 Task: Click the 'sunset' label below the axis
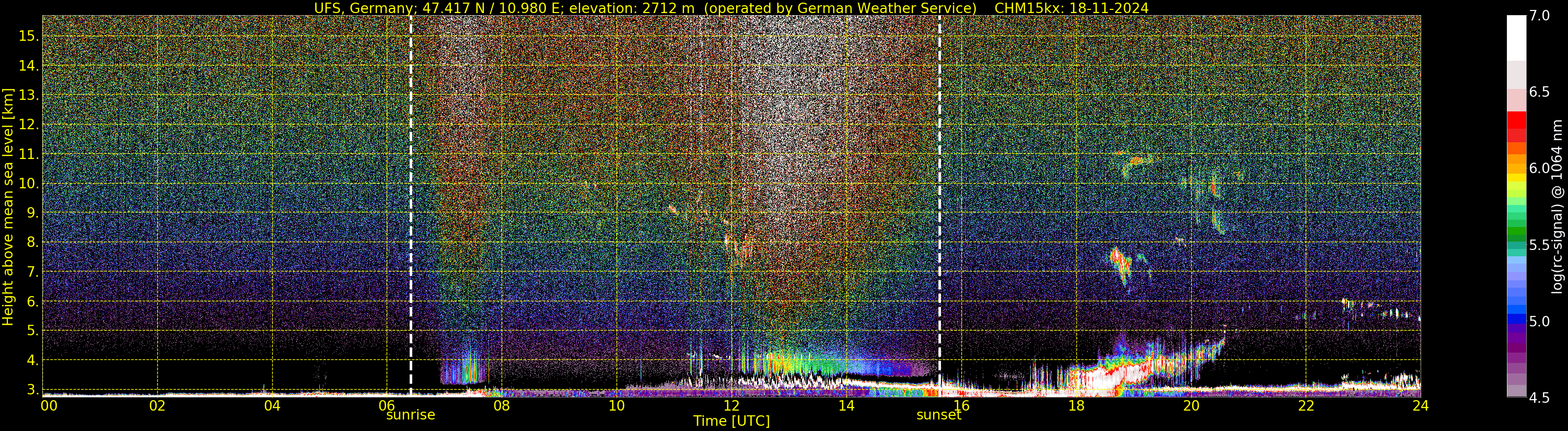coord(938,415)
